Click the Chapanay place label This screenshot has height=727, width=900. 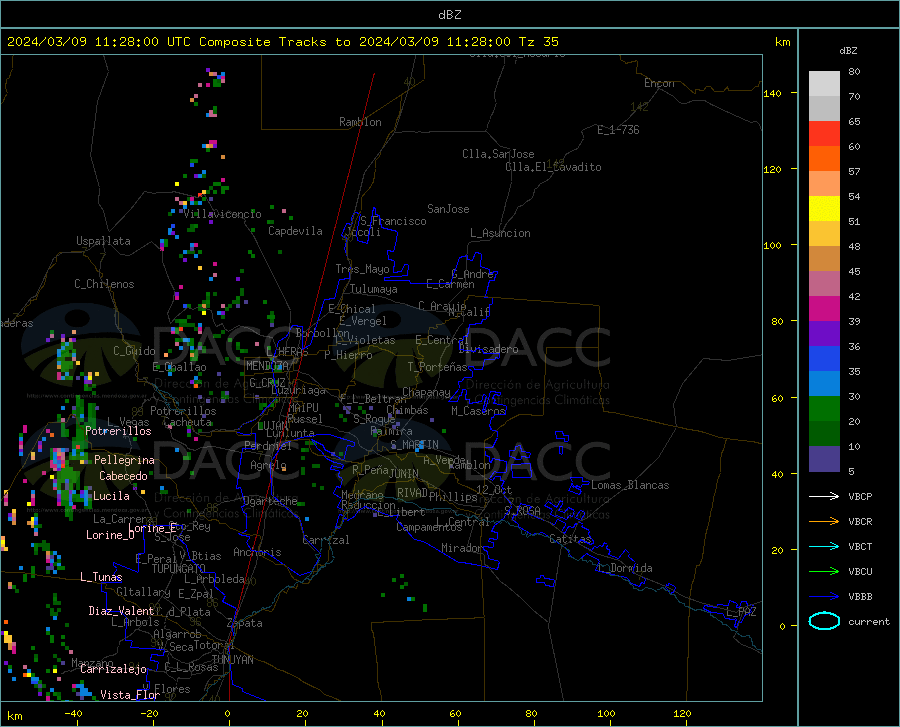pyautogui.click(x=426, y=392)
